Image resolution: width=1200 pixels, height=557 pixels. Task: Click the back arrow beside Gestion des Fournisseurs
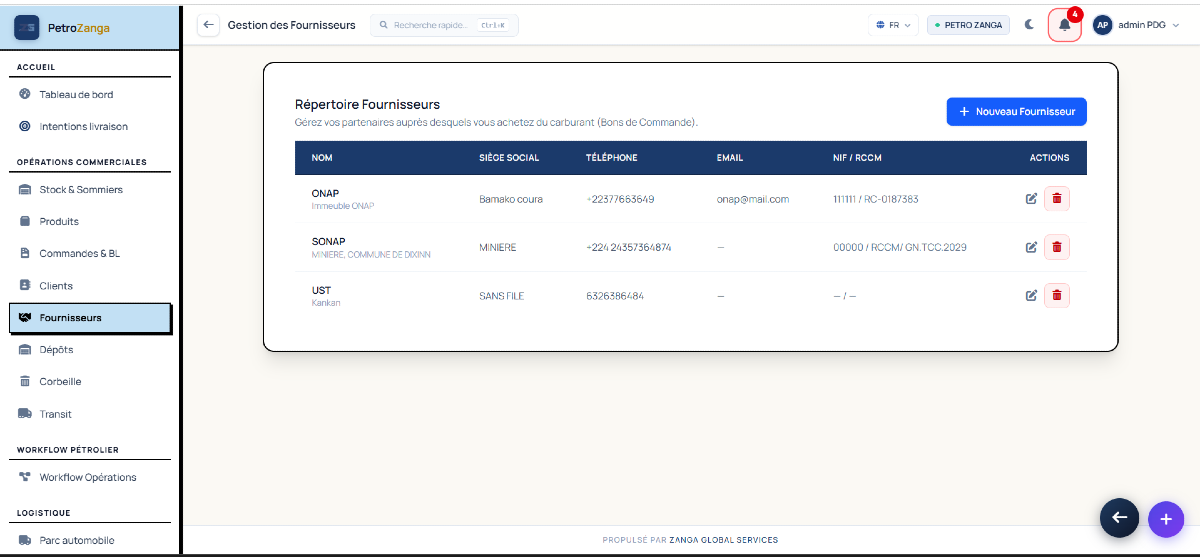pos(208,25)
